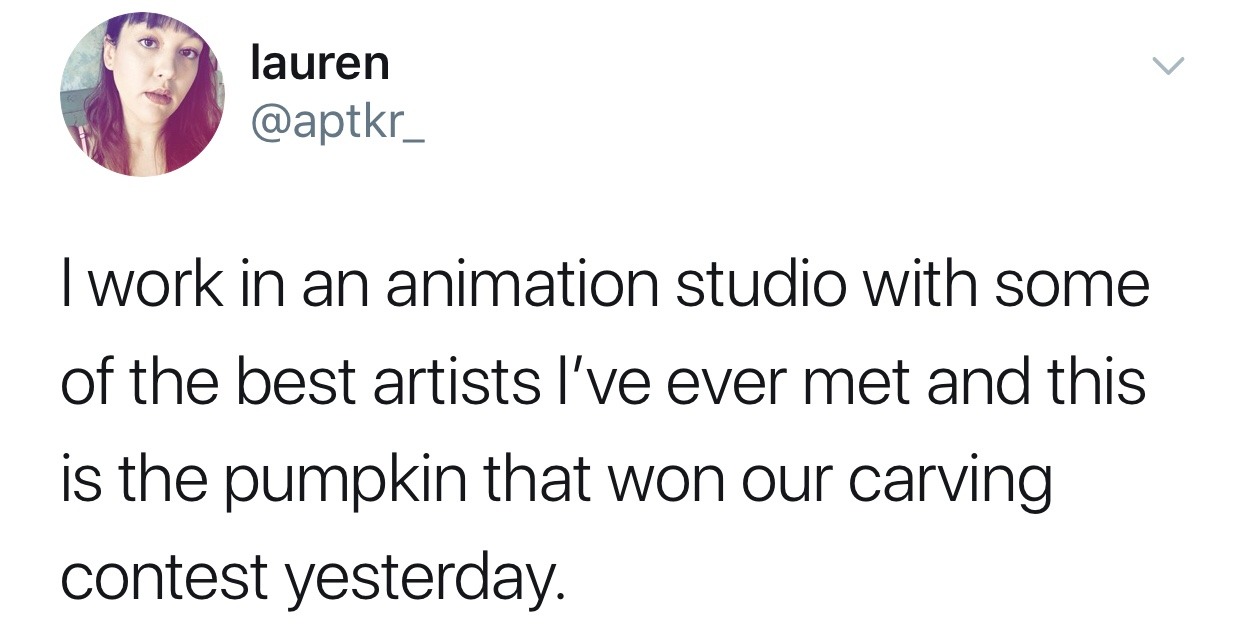Click the first line starting "I work in"

point(605,284)
